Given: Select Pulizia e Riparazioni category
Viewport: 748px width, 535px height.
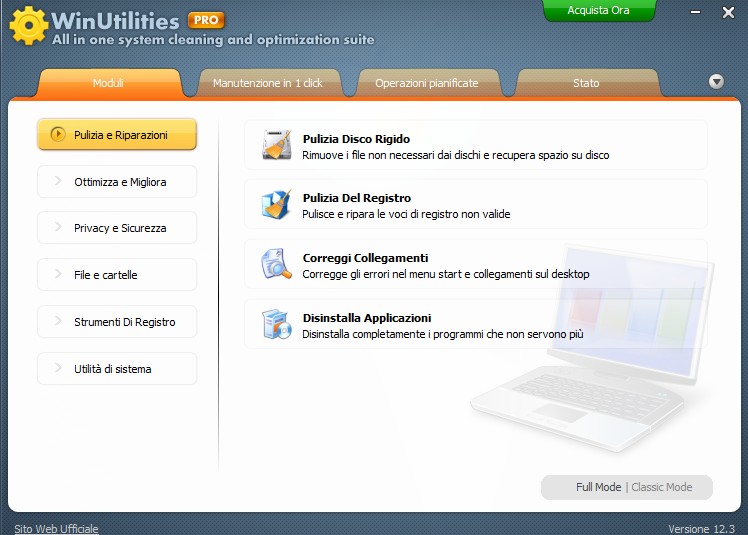Looking at the screenshot, I should click(117, 135).
